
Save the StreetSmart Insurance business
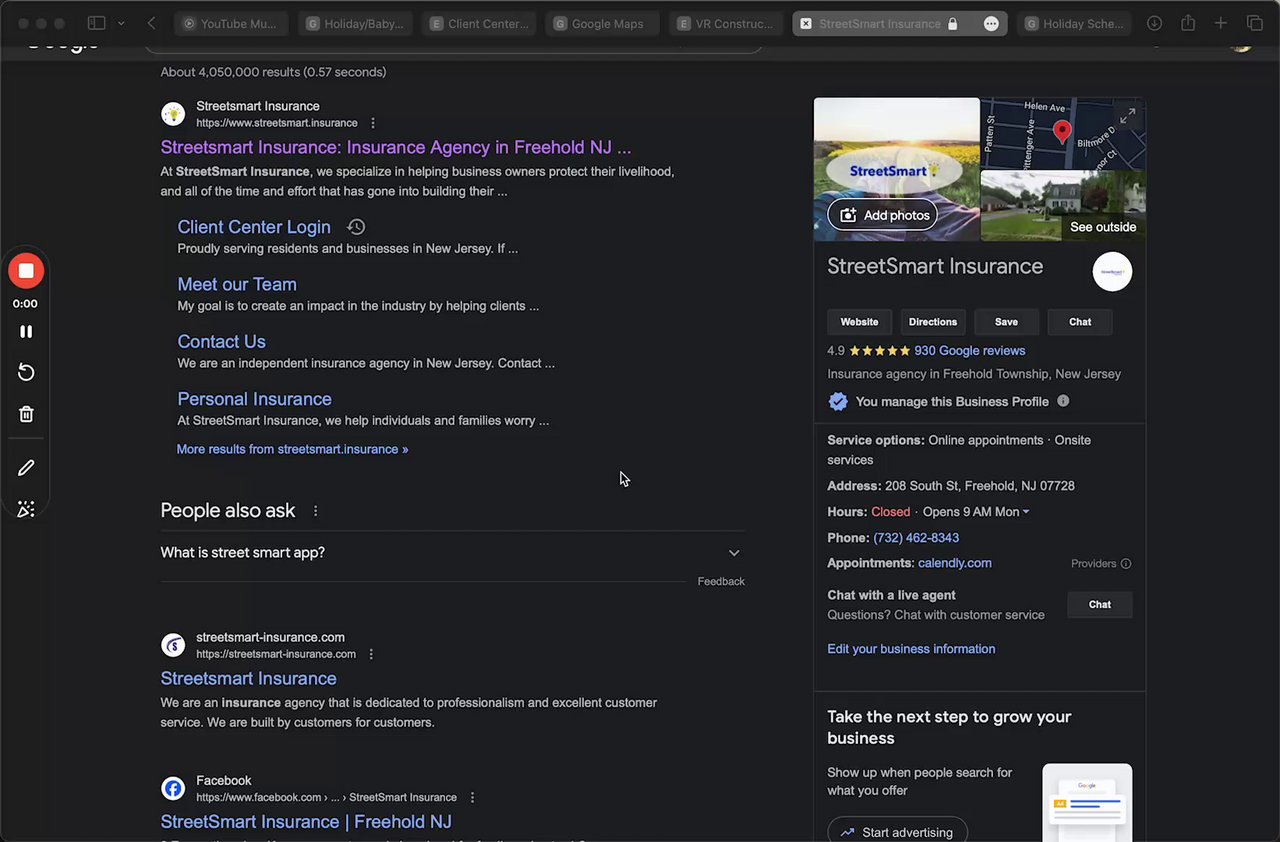click(x=1006, y=322)
